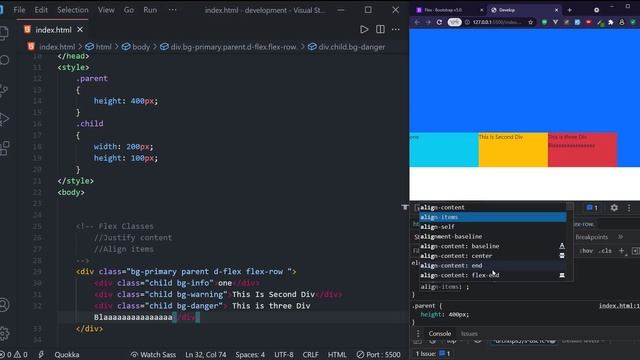640x360 pixels.
Task: Open Source Control in the activity bar
Action: (4, 90)
